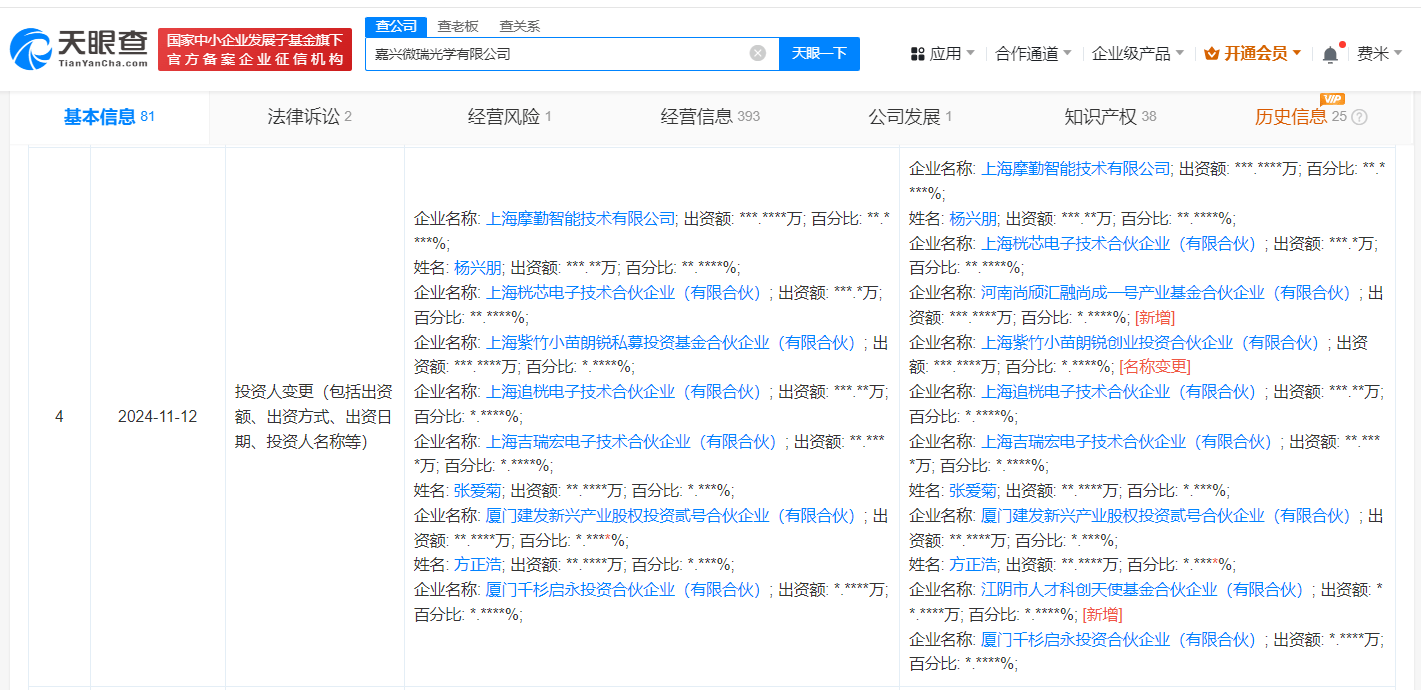The height and width of the screenshot is (690, 1421).
Task: Click 杨兴朋 in the right column
Action: pyautogui.click(x=973, y=219)
